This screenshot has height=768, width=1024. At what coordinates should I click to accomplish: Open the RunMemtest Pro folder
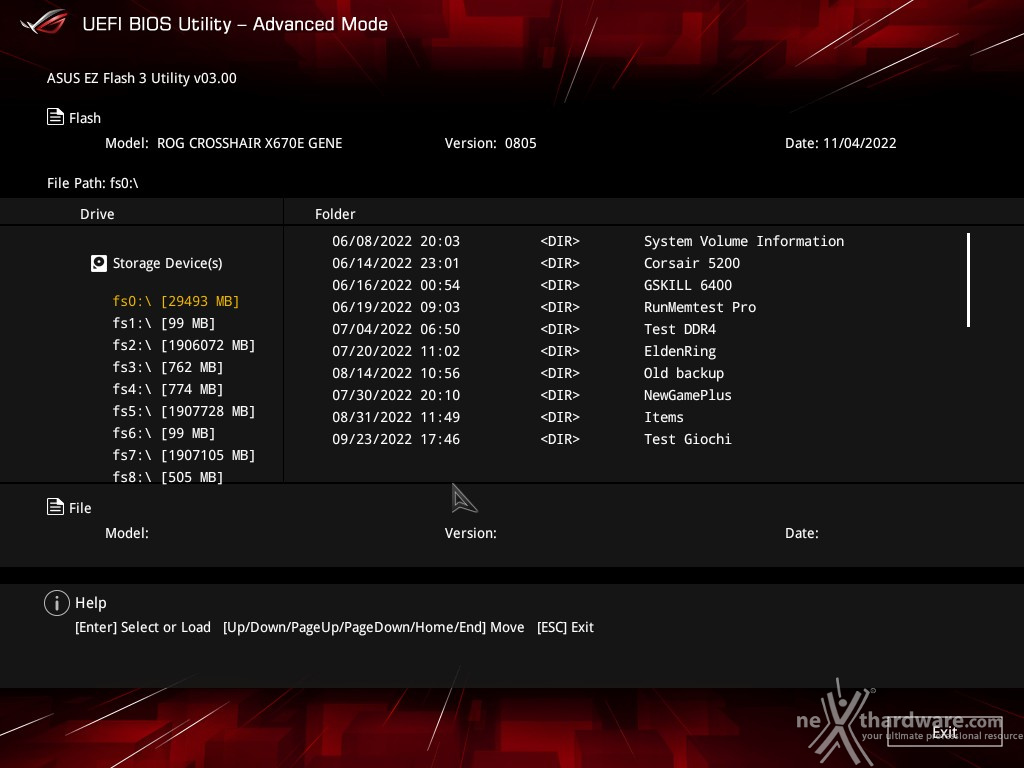[699, 307]
